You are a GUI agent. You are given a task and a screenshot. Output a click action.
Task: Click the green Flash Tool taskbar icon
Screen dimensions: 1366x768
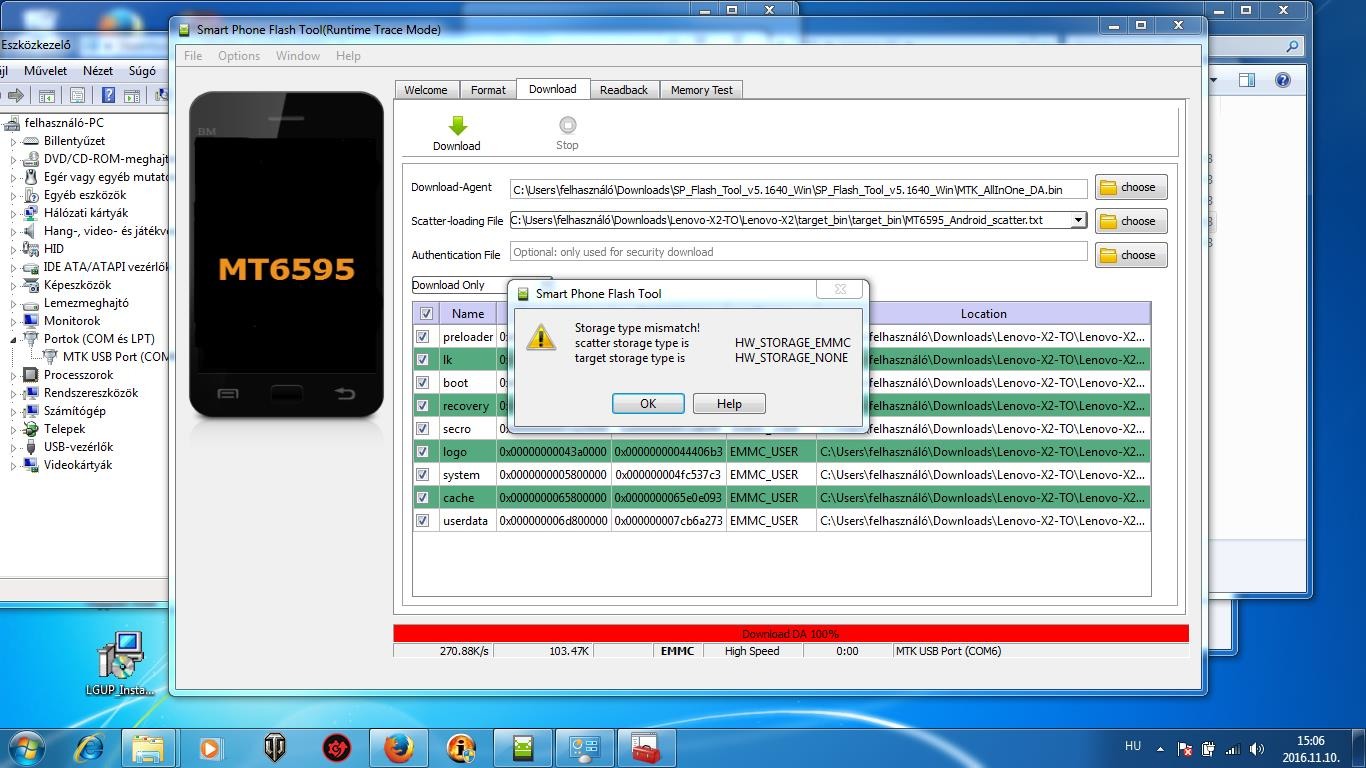[x=523, y=747]
